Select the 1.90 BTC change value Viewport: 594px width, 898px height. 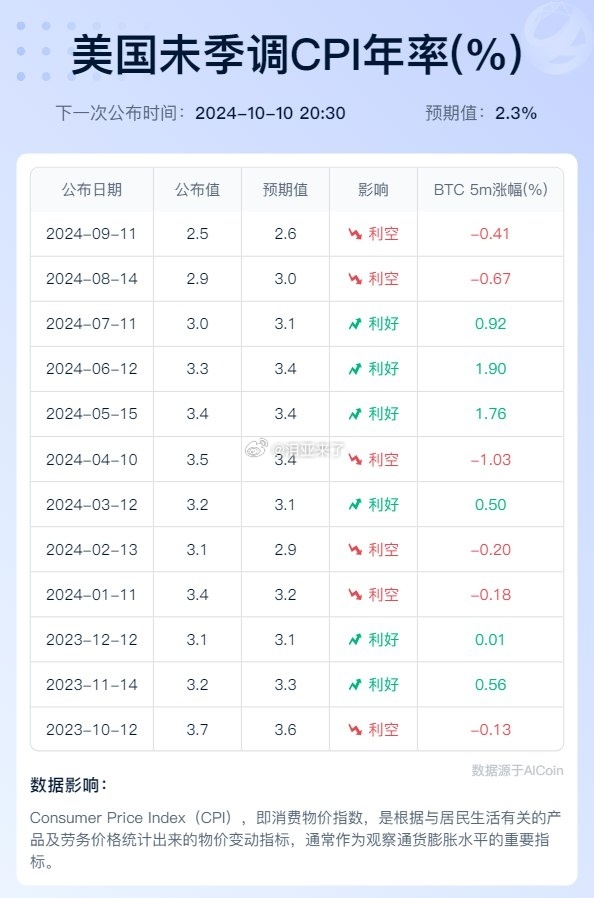tap(490, 369)
